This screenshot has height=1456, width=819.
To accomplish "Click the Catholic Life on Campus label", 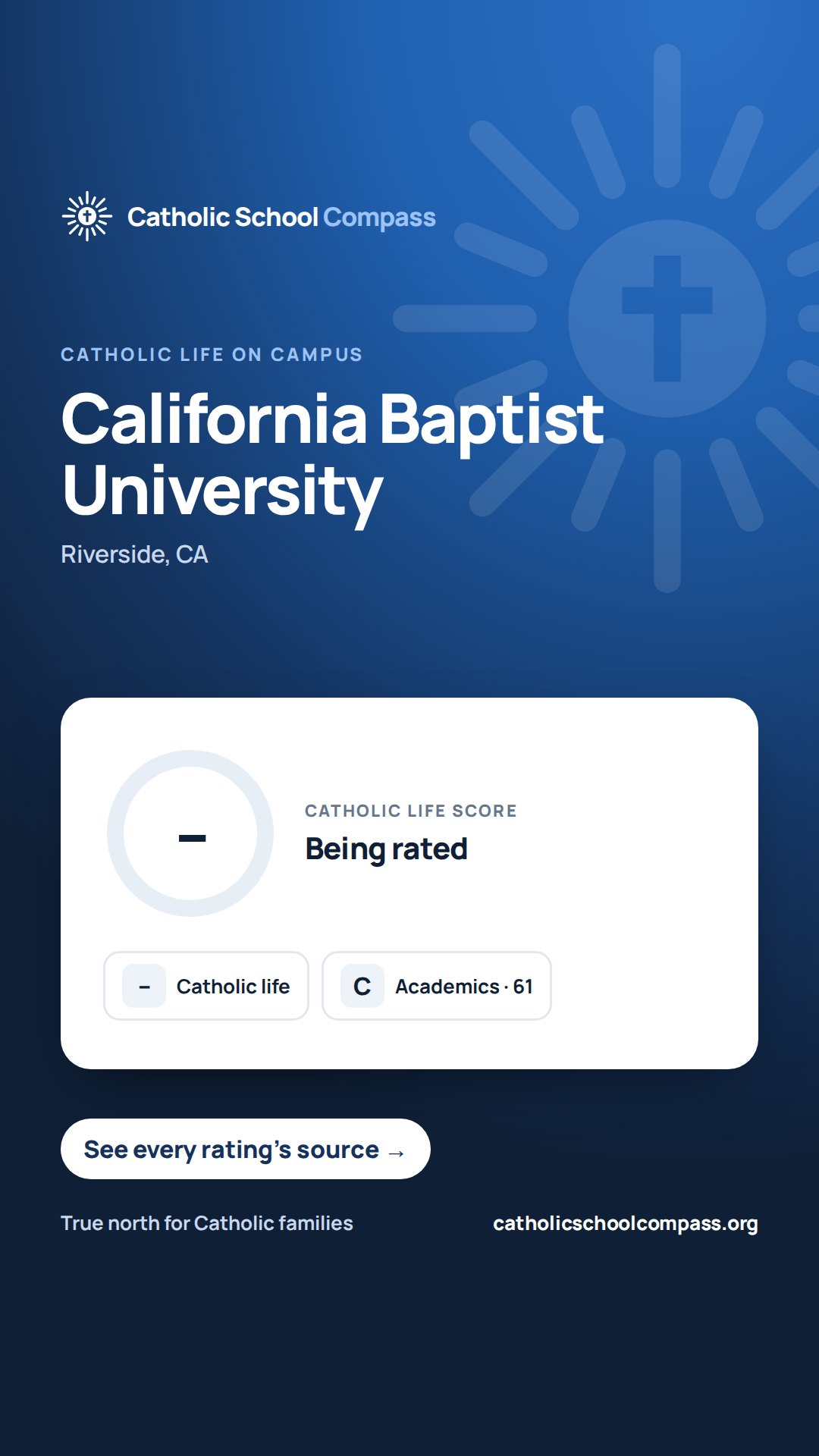I will (x=212, y=354).
